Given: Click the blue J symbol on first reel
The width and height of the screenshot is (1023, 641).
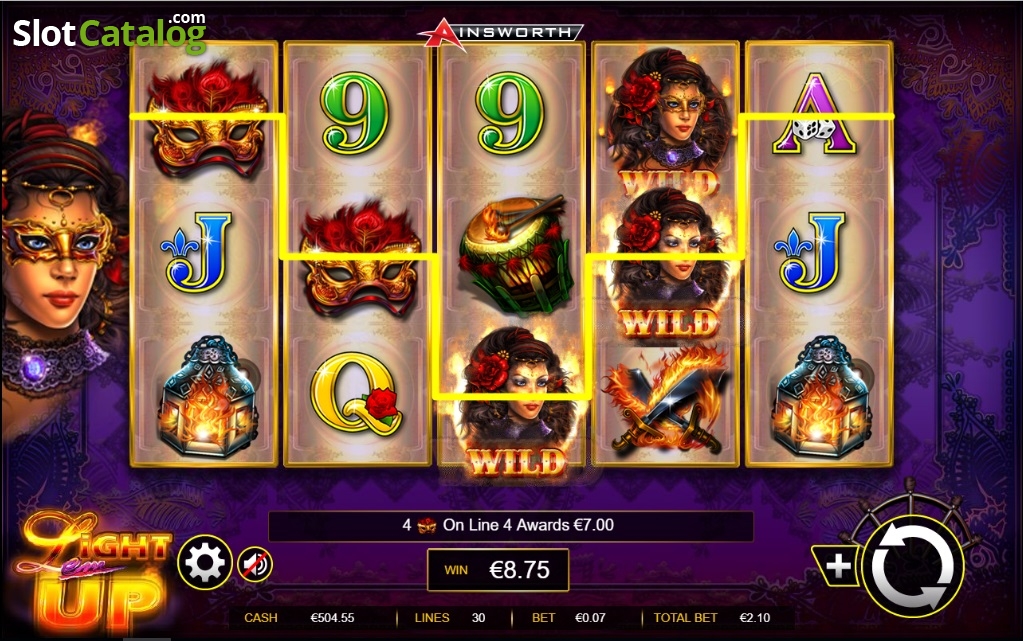Looking at the screenshot, I should (x=197, y=252).
